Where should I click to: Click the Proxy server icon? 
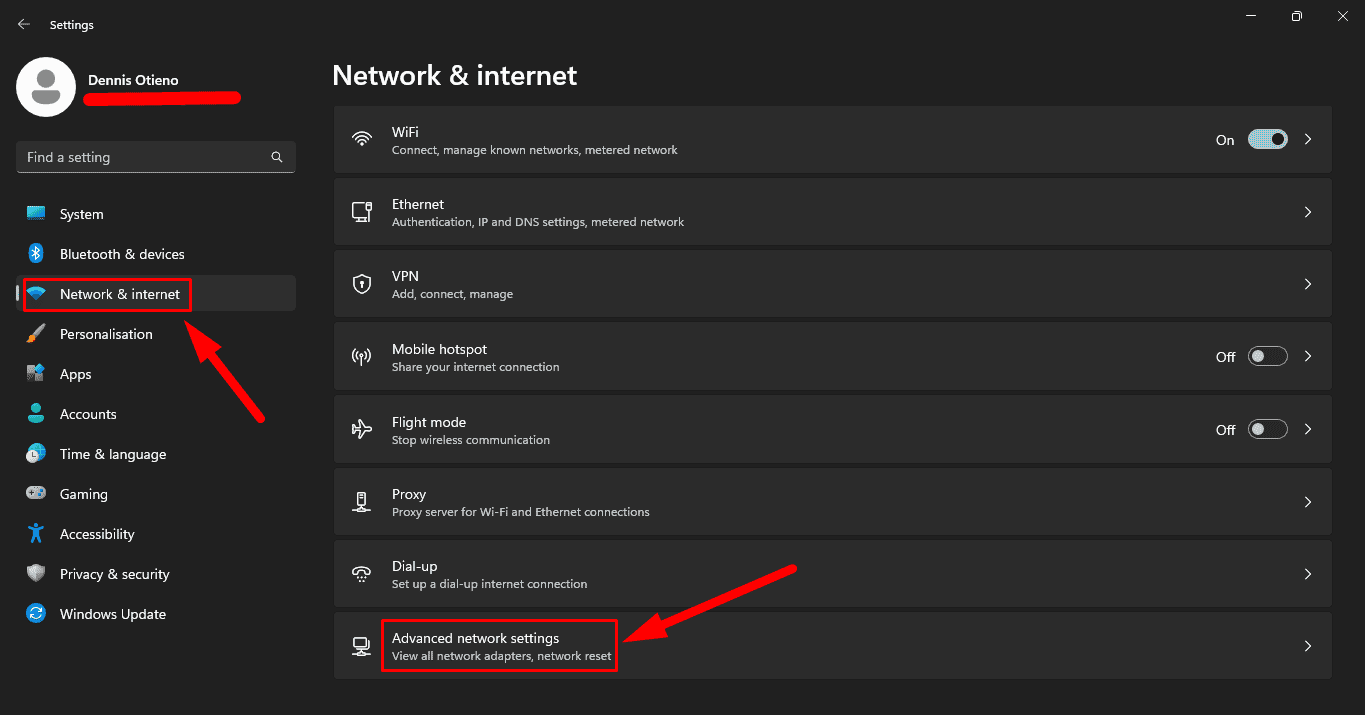pos(361,501)
